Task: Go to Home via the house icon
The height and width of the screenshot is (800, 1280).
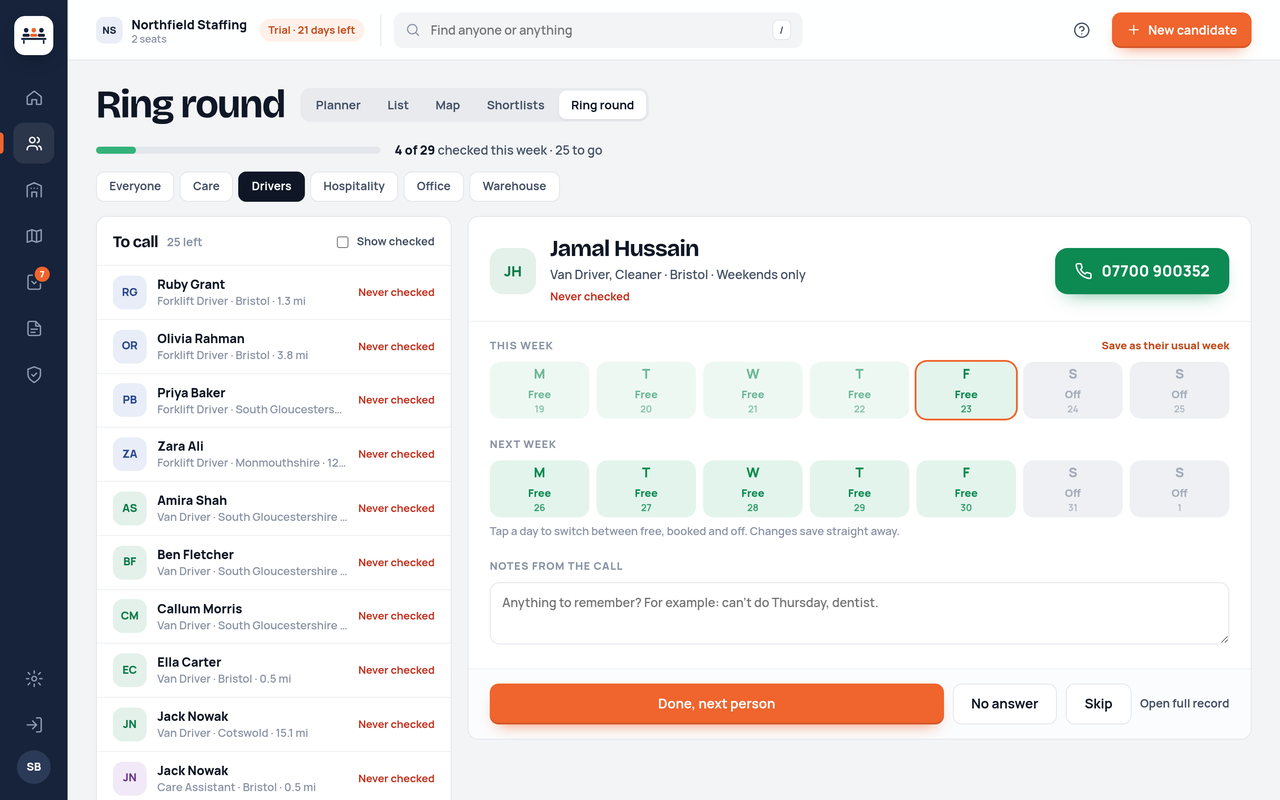Action: (34, 98)
